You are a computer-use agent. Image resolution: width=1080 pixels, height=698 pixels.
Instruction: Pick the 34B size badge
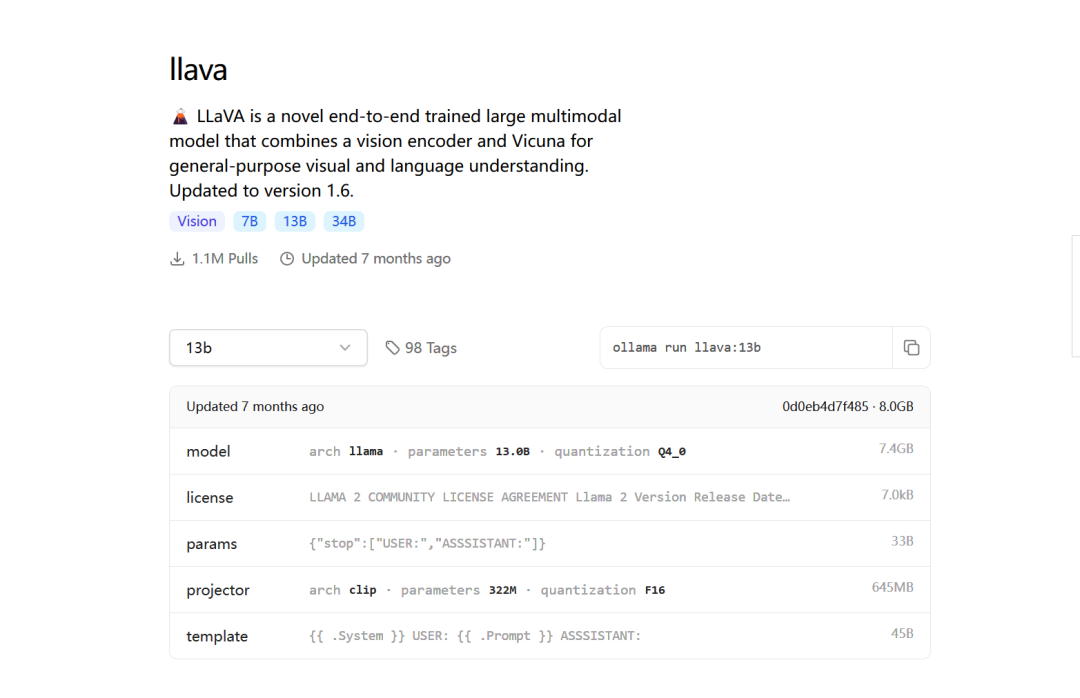344,222
